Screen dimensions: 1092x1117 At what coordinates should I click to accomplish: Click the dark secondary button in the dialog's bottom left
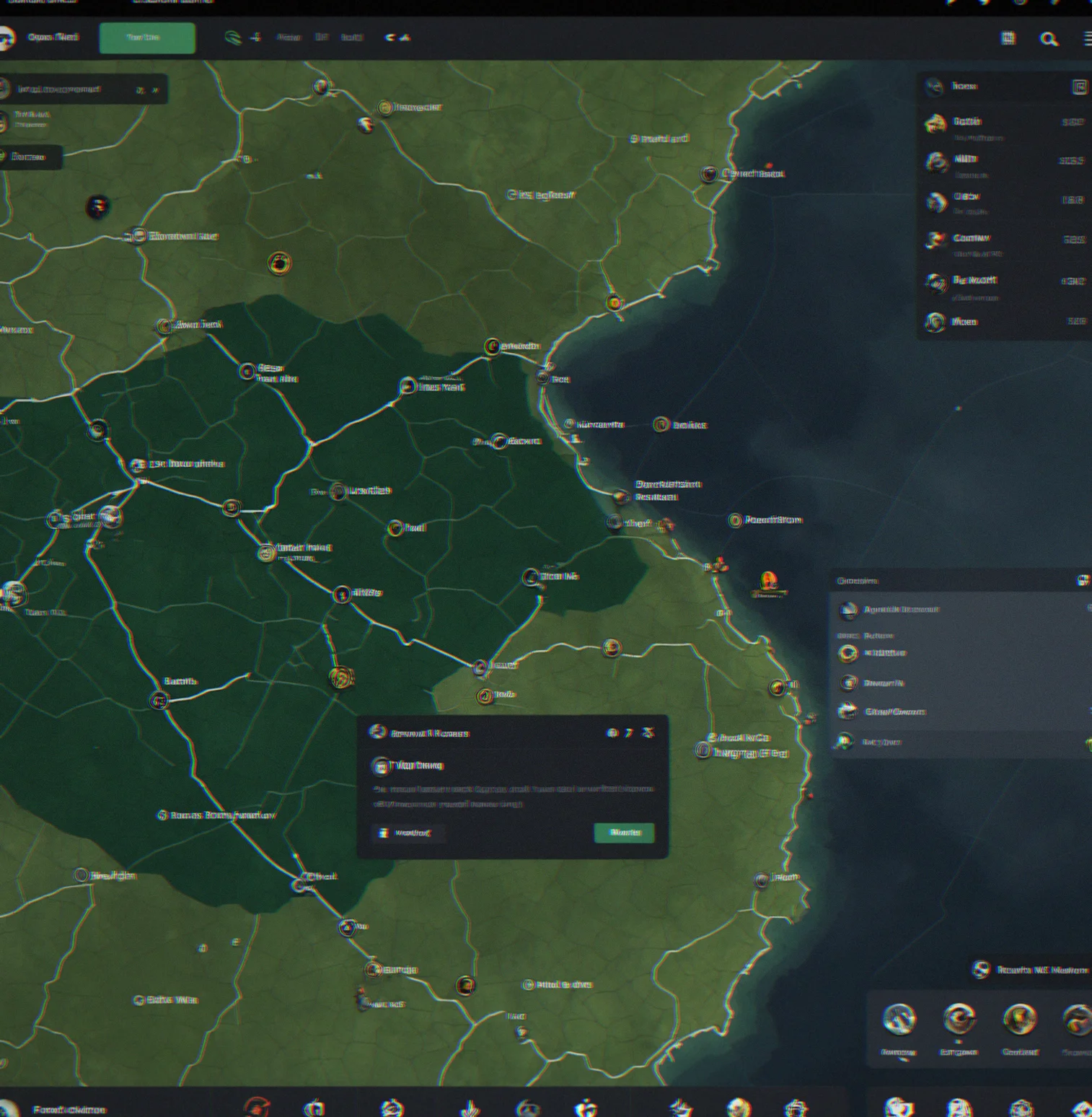pos(409,833)
